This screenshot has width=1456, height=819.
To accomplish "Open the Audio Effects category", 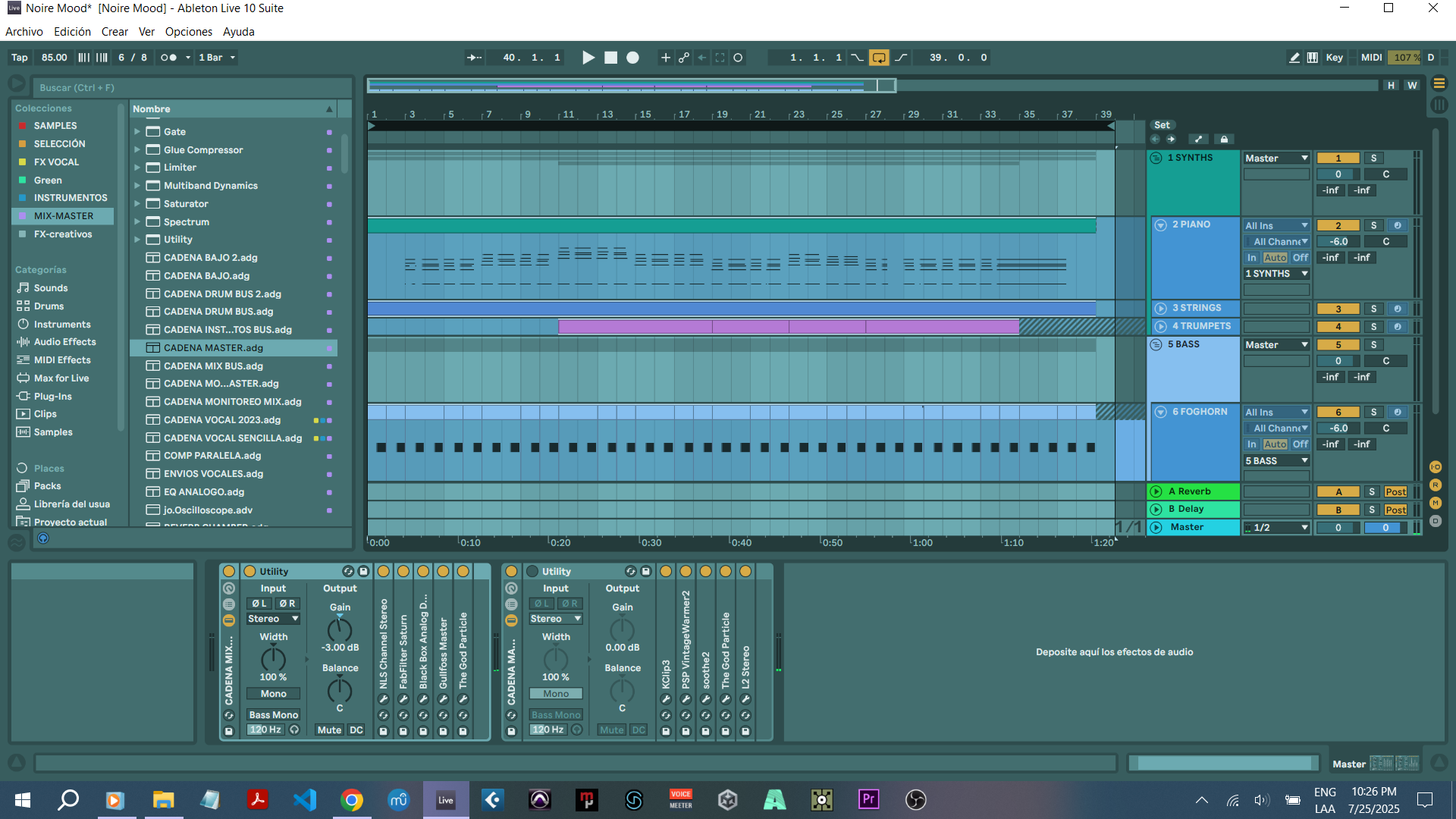I will [64, 342].
